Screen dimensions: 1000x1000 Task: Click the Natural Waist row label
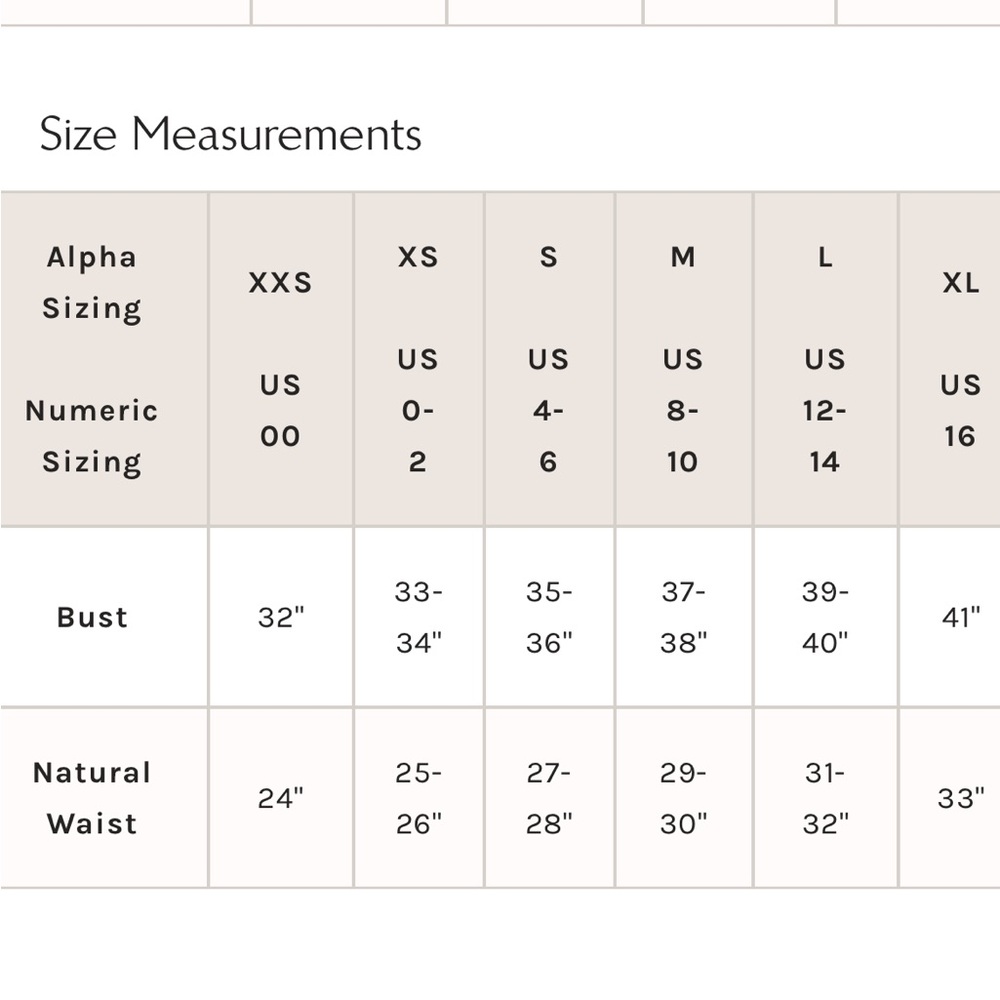pos(92,798)
